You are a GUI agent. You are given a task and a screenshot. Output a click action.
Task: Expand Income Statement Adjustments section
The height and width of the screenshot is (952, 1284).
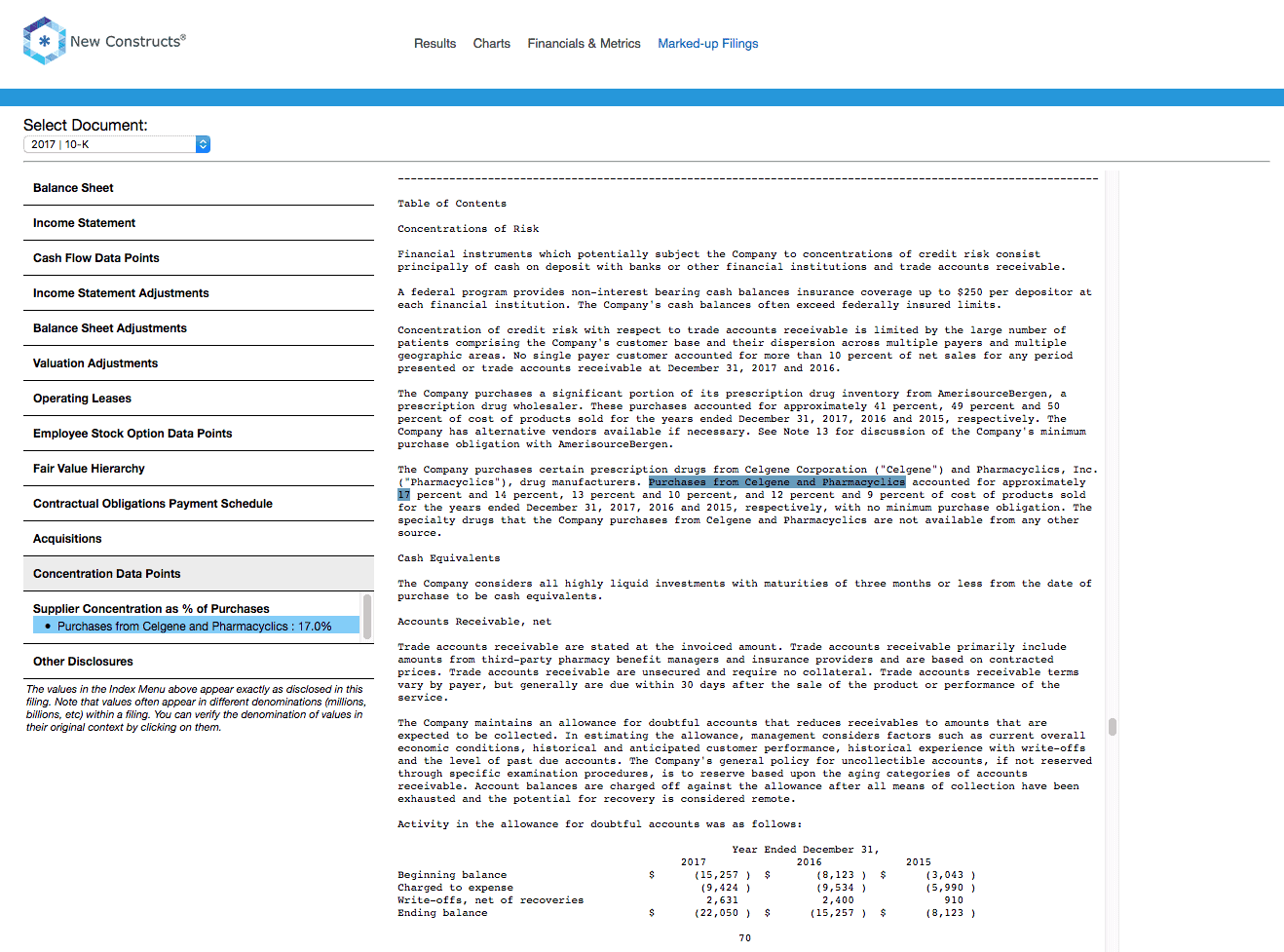199,293
